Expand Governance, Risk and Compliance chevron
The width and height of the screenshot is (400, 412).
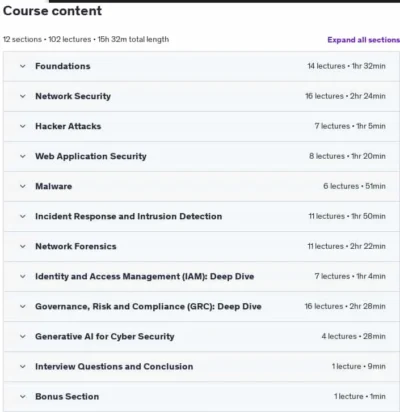pyautogui.click(x=23, y=306)
